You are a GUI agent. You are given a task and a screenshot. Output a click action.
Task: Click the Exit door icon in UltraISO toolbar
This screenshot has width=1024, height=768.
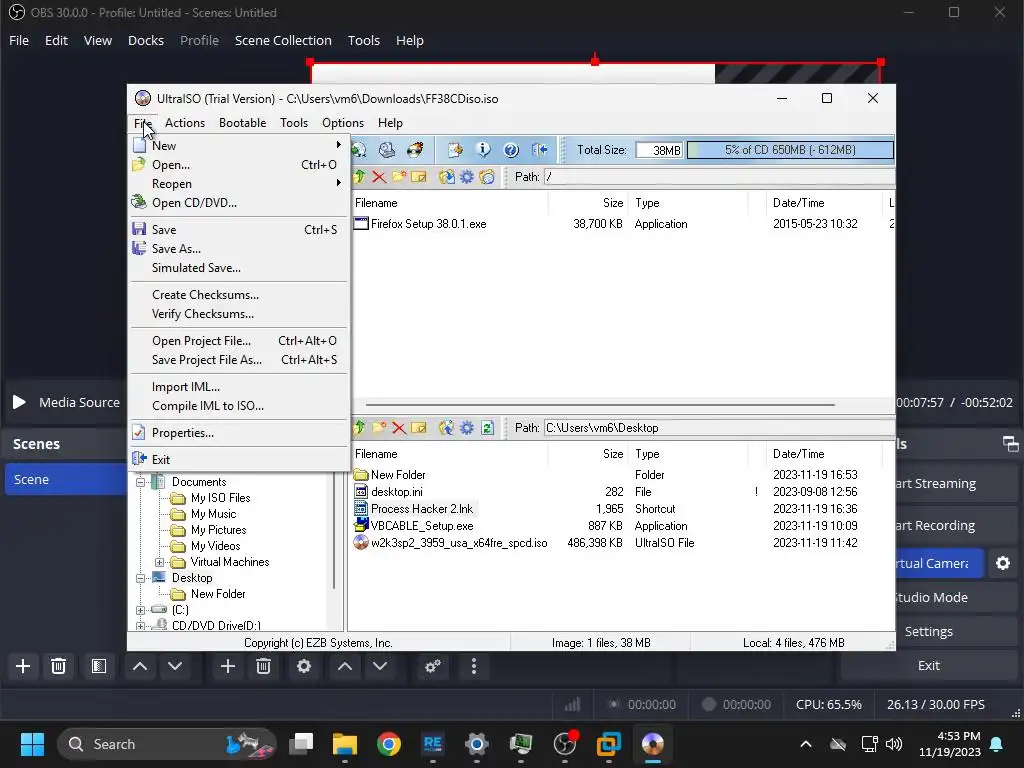click(539, 150)
